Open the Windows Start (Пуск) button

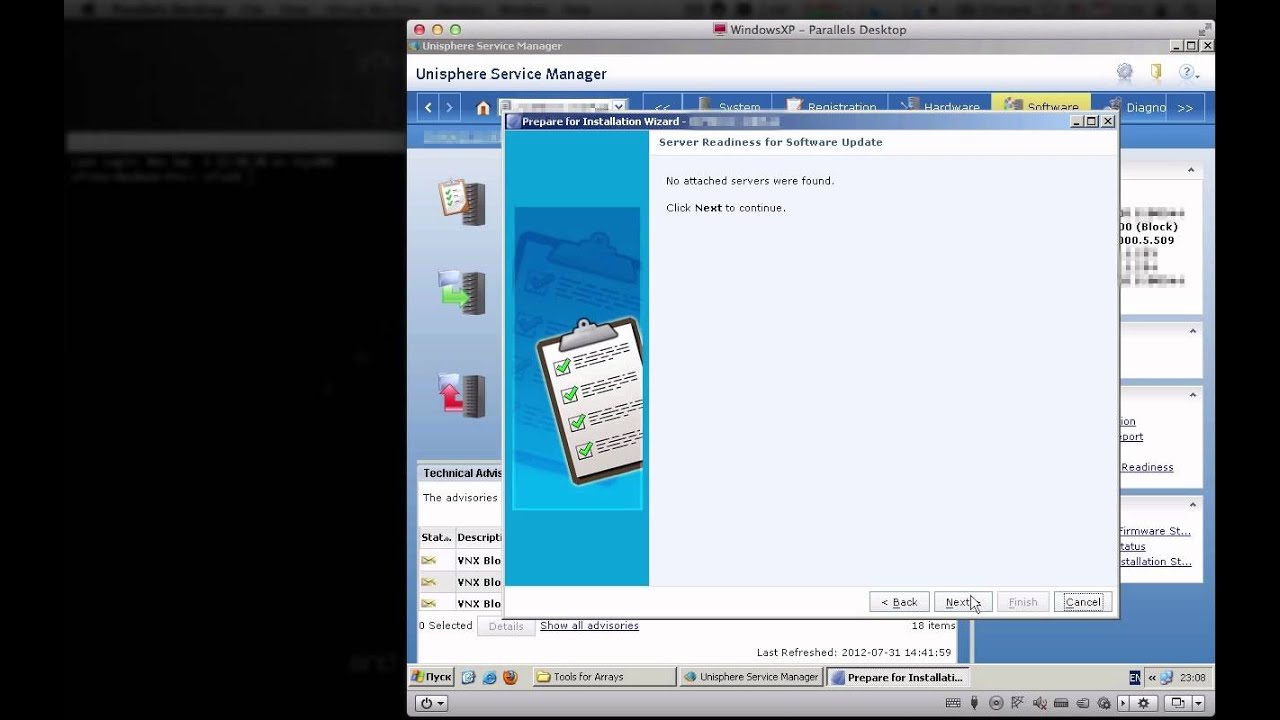click(432, 677)
